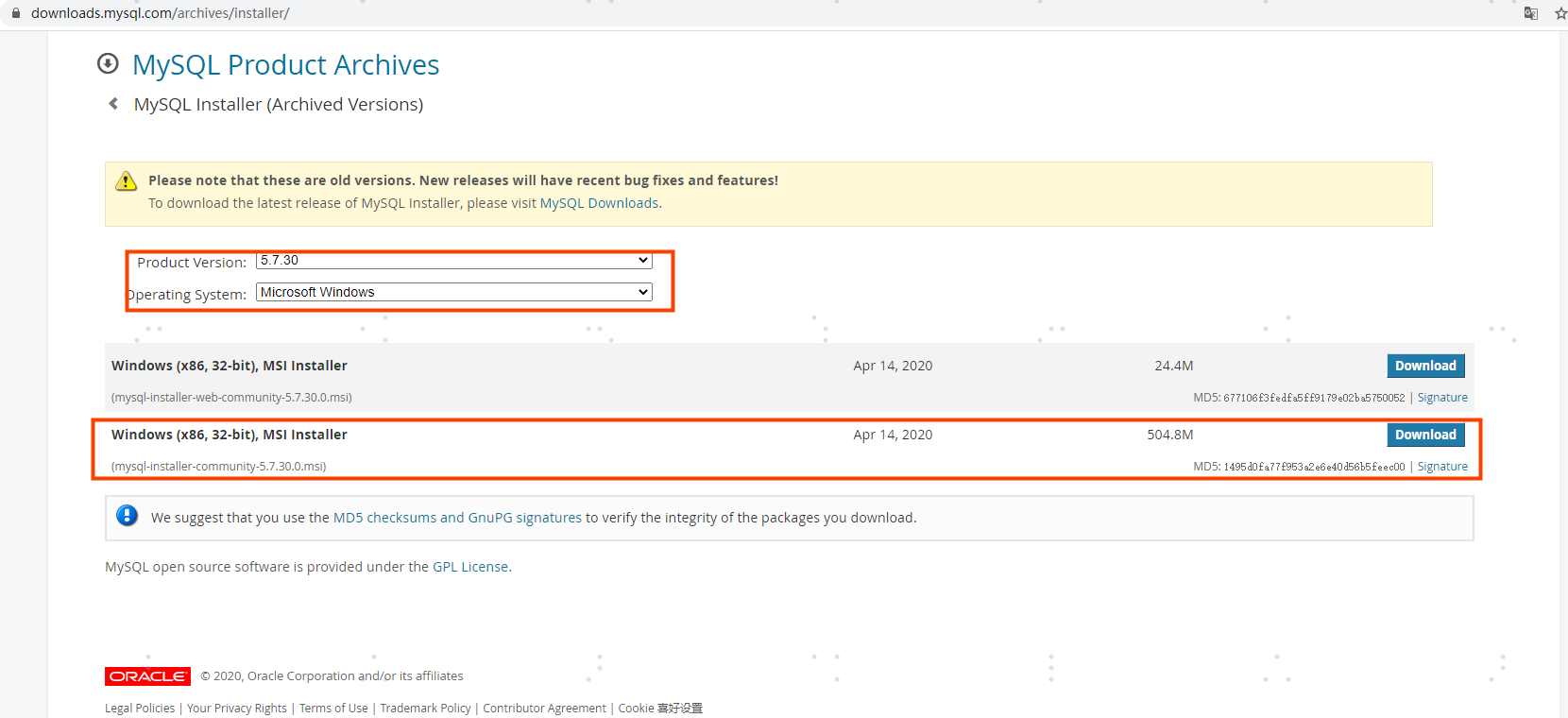Open Cookie 喜好设置 footer link
The image size is (1568, 718).
click(660, 709)
